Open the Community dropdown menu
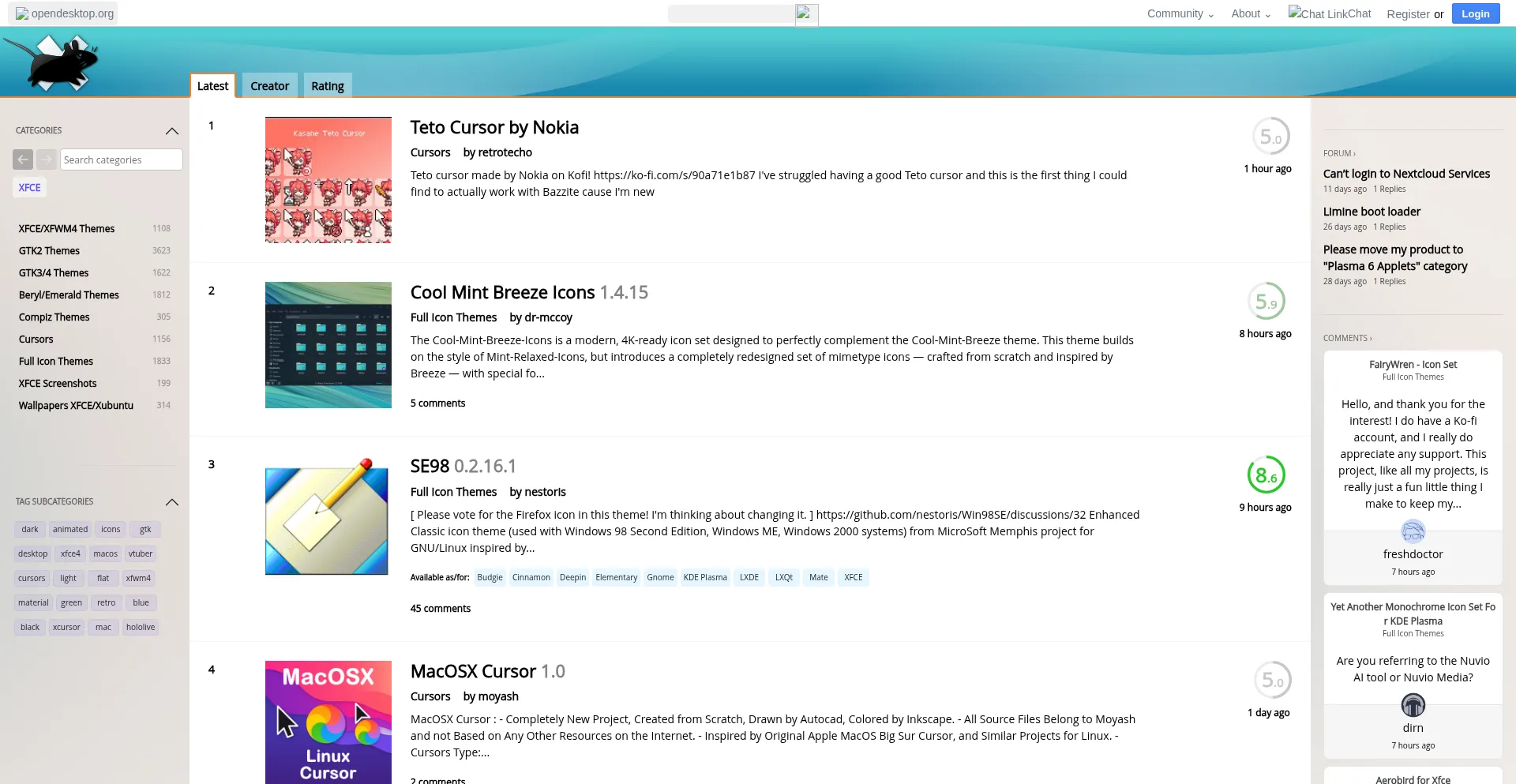This screenshot has width=1516, height=784. tap(1180, 13)
